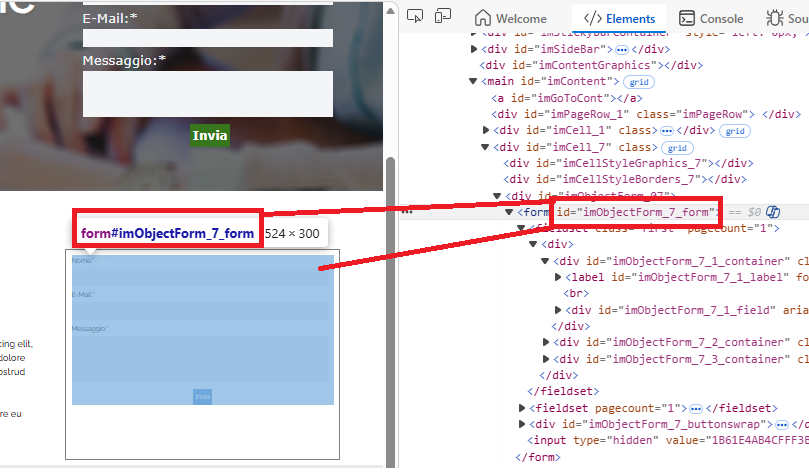Viewport: 809px width, 475px height.
Task: Expand the imObjectForm_7_2_container div
Action: (x=547, y=342)
